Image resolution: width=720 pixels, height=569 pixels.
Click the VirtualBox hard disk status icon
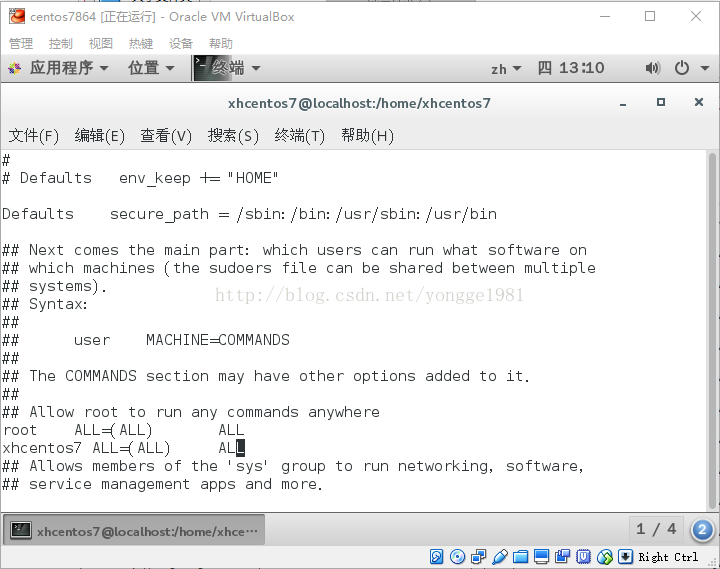pos(436,557)
